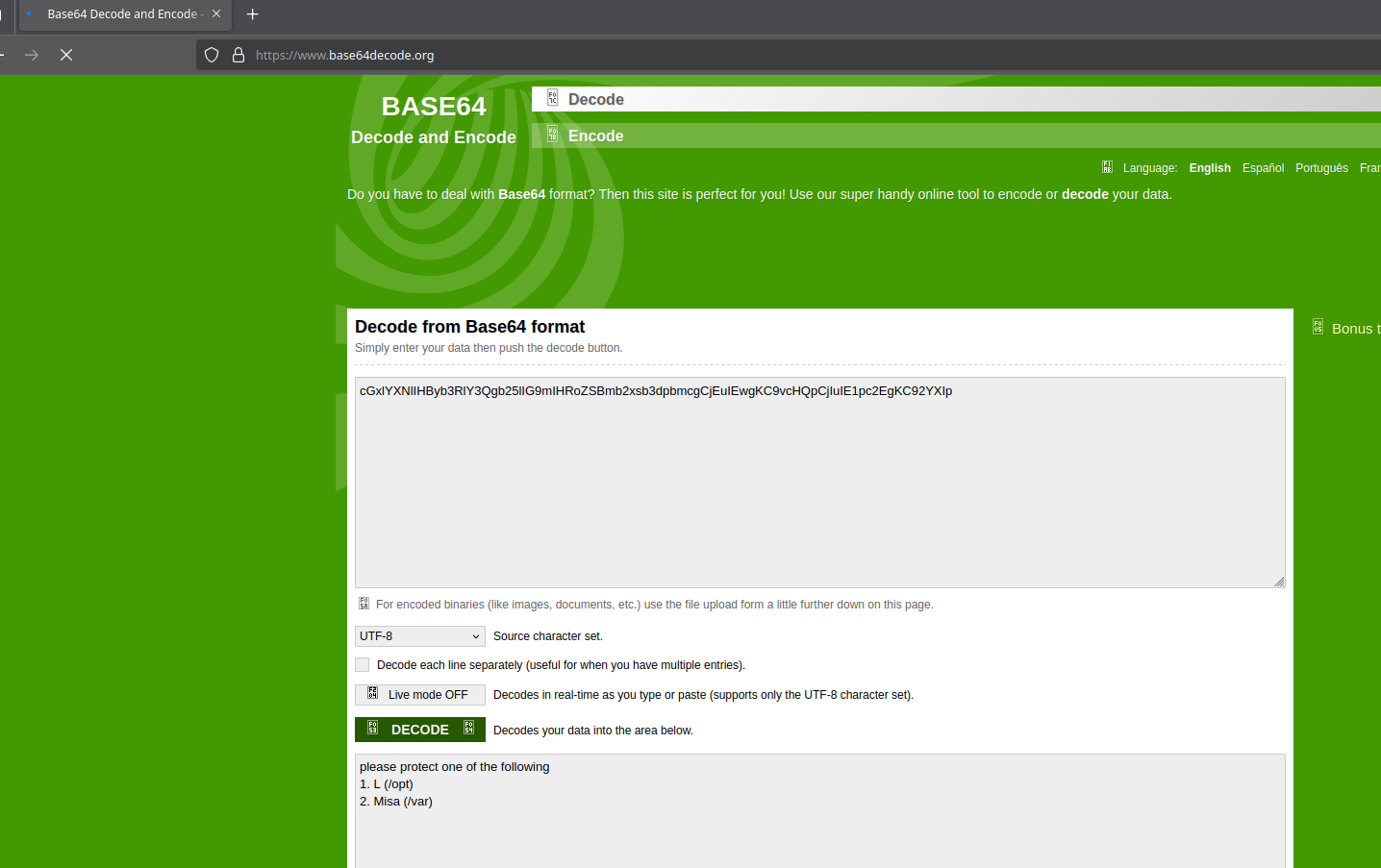Click the textarea resize grip handle
The width and height of the screenshot is (1381, 868).
coord(1280,582)
